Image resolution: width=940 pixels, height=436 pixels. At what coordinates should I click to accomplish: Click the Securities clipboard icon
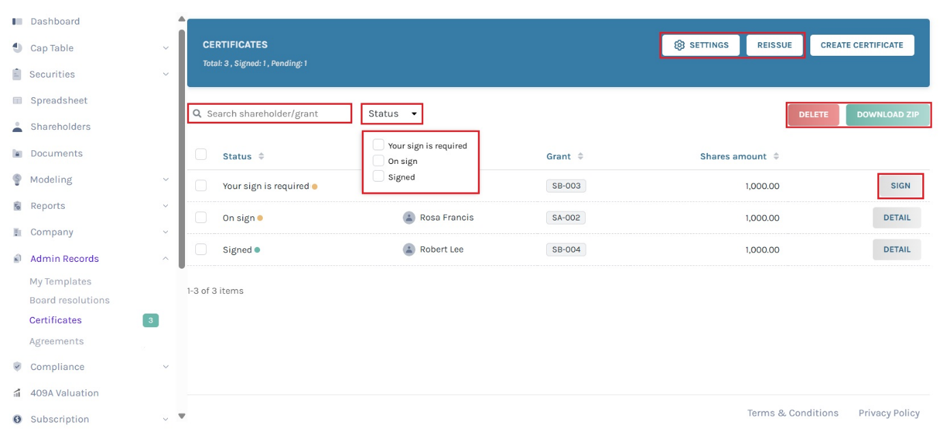point(17,74)
